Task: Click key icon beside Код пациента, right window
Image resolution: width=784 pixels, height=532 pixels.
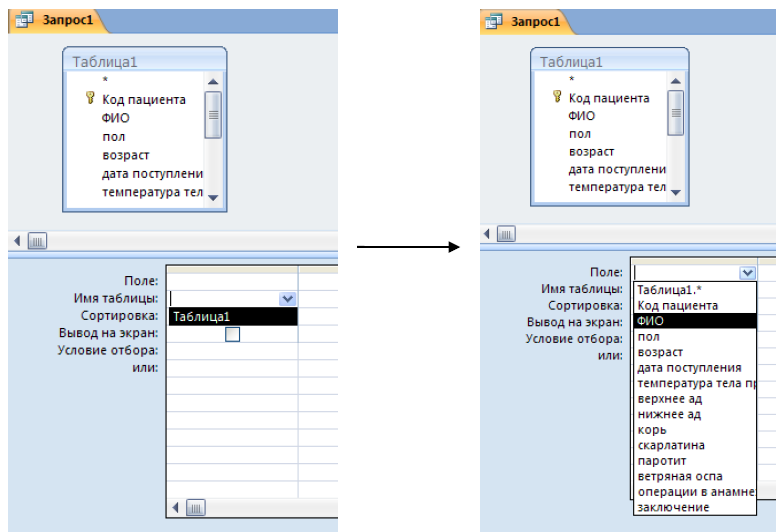Action: [x=557, y=96]
